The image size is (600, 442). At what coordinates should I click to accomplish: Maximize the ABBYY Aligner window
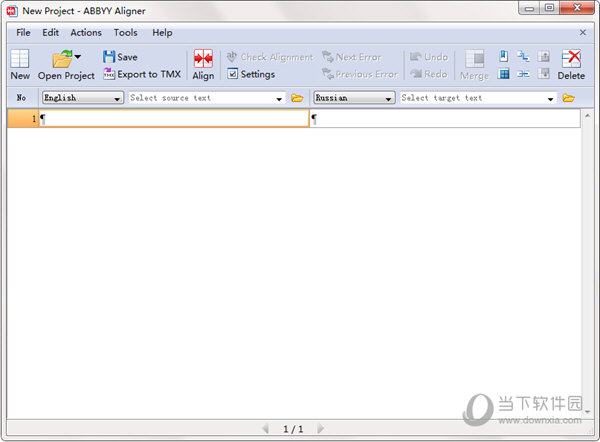[x=549, y=8]
